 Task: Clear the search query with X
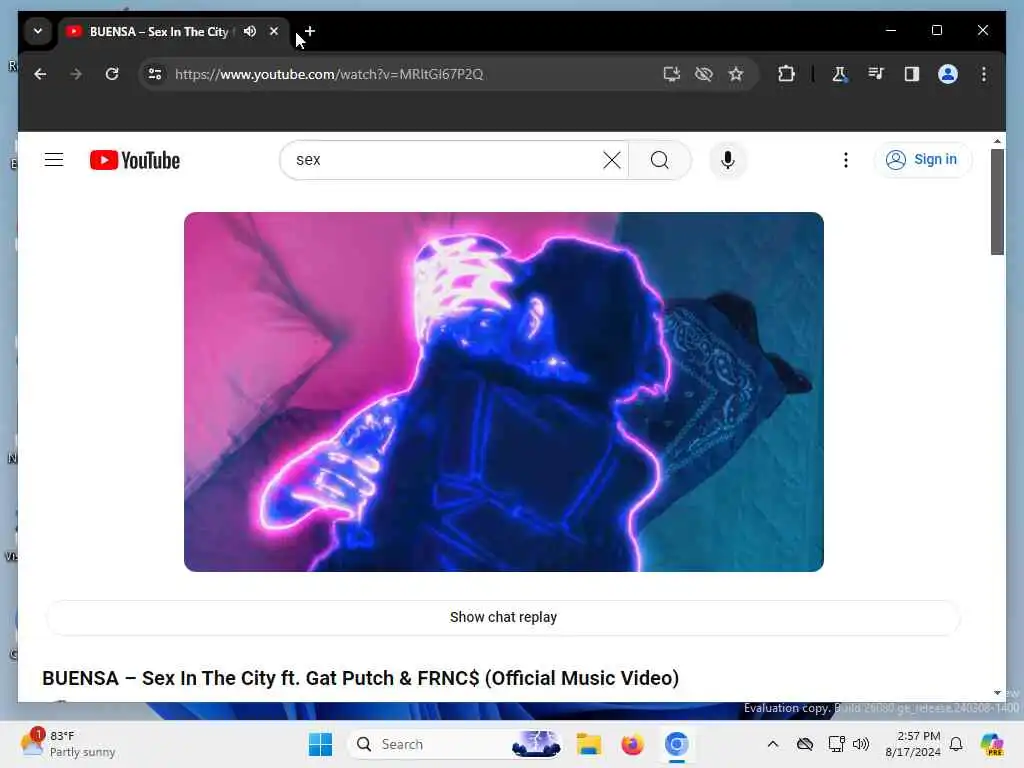click(612, 160)
